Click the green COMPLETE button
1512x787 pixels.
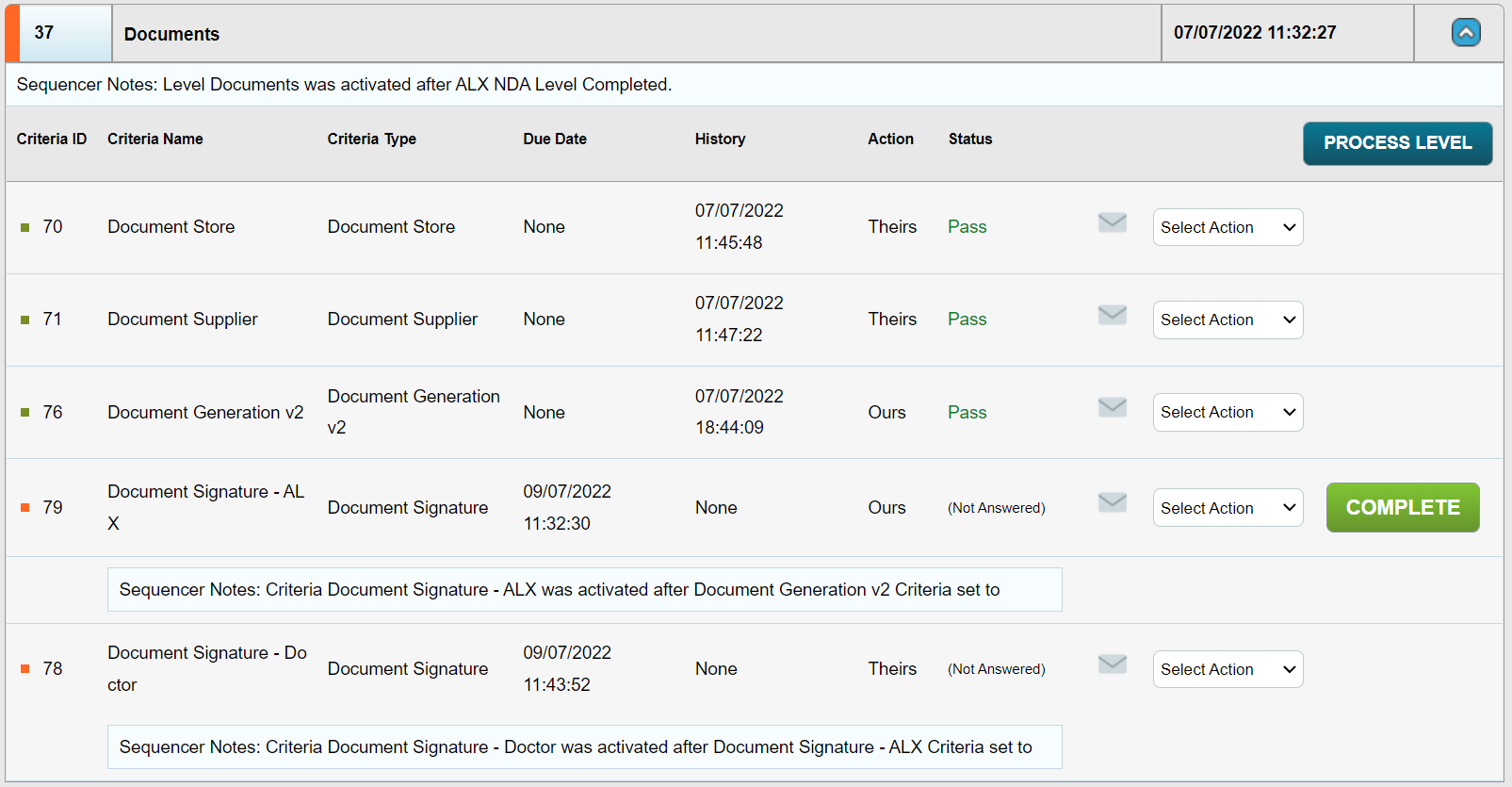[1403, 507]
